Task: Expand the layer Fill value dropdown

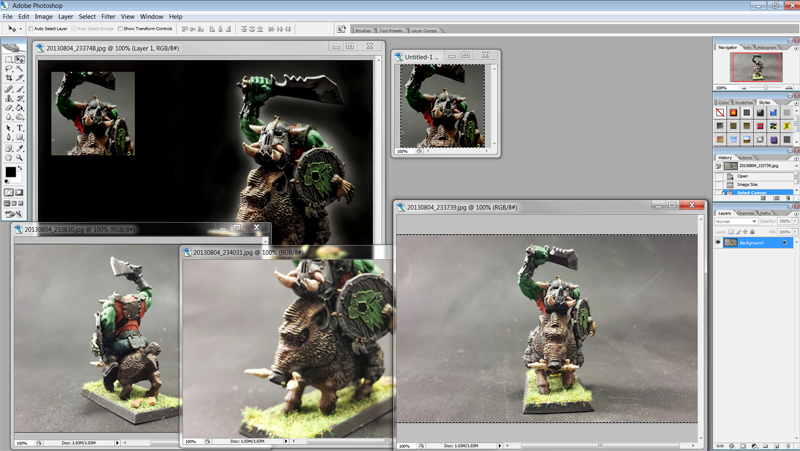Action: pyautogui.click(x=795, y=231)
